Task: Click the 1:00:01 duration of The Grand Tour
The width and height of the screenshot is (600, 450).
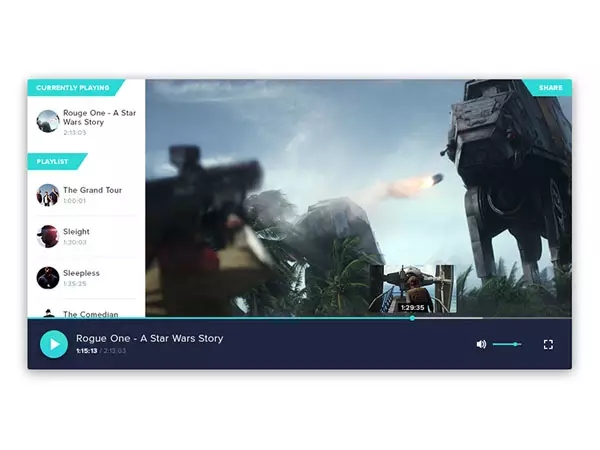Action: click(75, 201)
